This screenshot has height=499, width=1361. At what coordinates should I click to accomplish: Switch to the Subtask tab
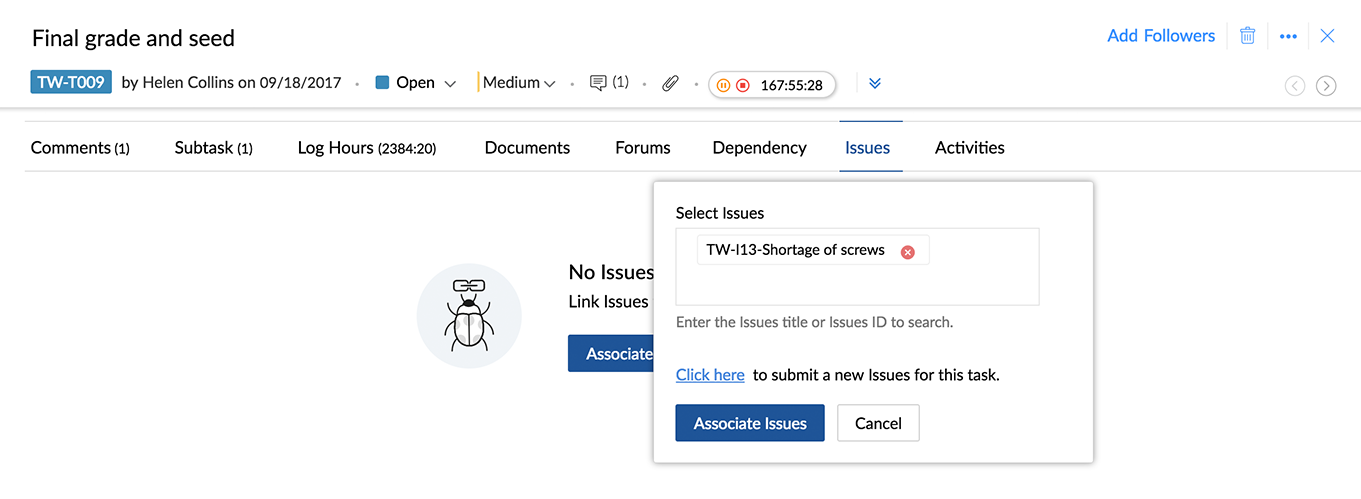(213, 148)
